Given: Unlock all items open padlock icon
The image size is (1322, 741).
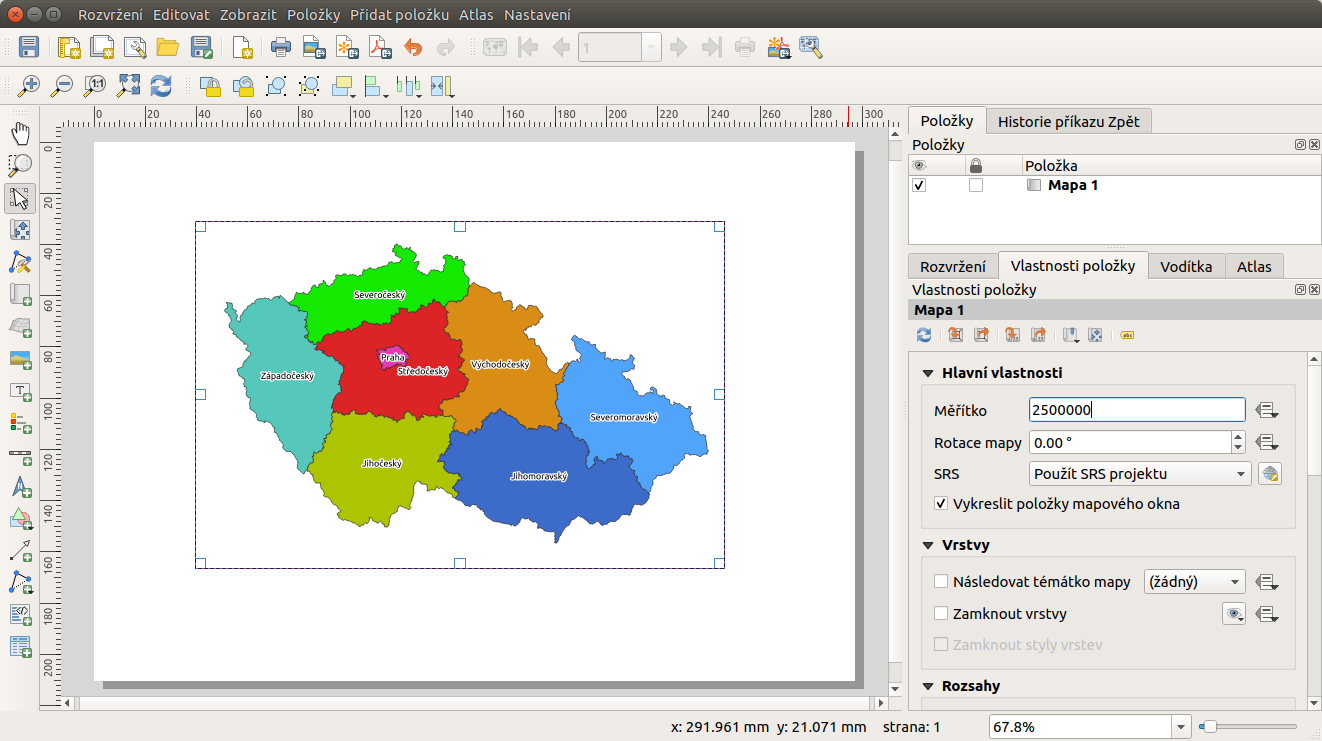Looking at the screenshot, I should (x=243, y=86).
